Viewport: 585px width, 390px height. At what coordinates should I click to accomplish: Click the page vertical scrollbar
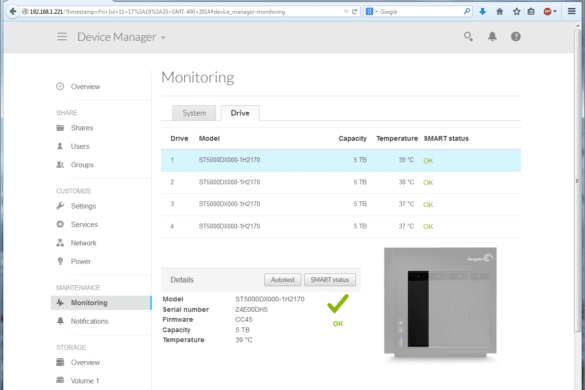[x=578, y=179]
